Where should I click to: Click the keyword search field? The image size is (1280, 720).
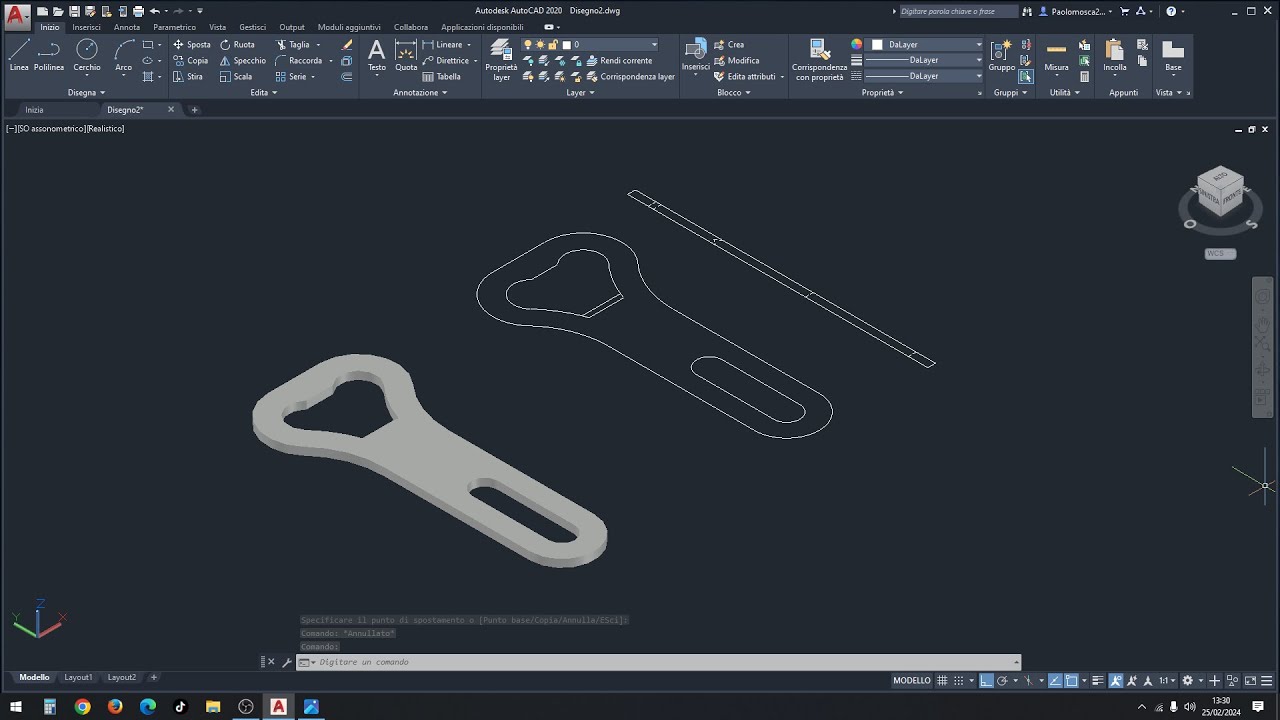tap(958, 11)
